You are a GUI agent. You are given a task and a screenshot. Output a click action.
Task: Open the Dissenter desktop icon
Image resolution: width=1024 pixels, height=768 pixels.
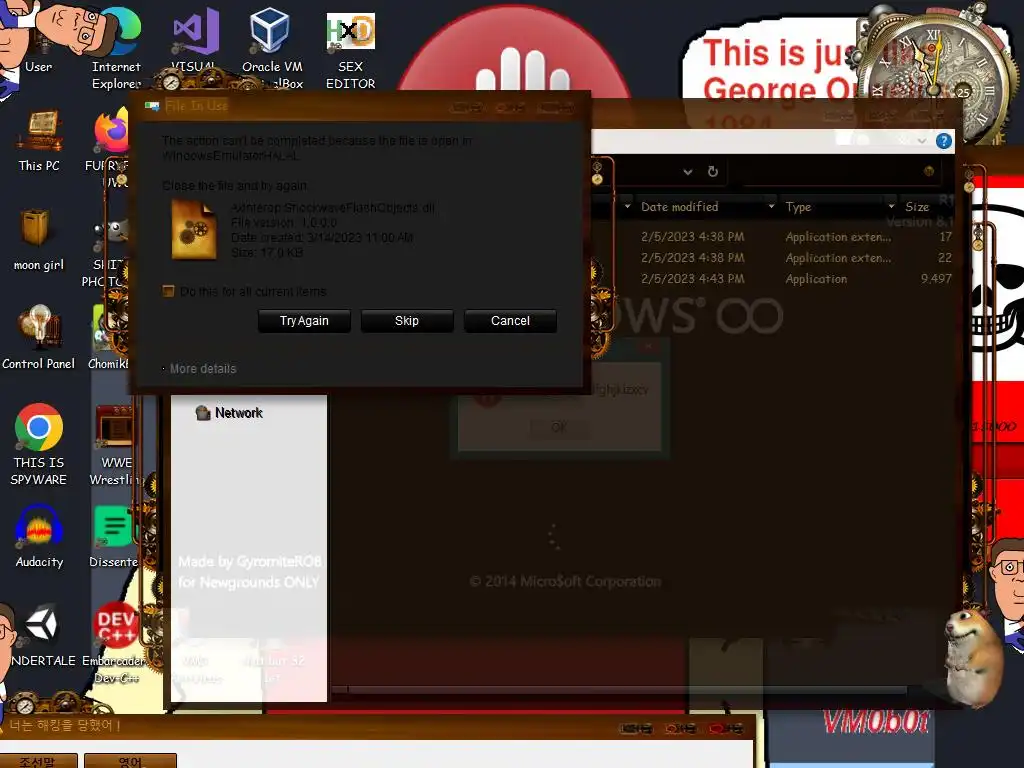[114, 537]
